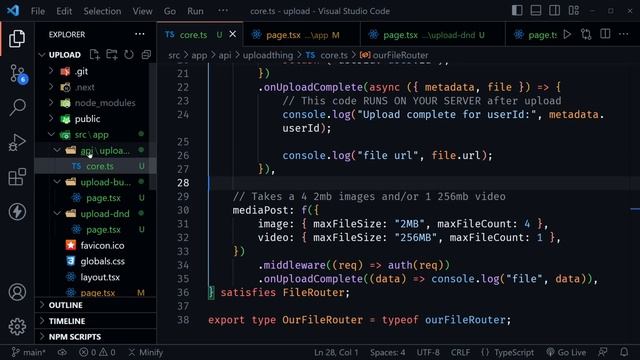This screenshot has width=640, height=360.
Task: Open the Selection menu
Action: pos(102,11)
